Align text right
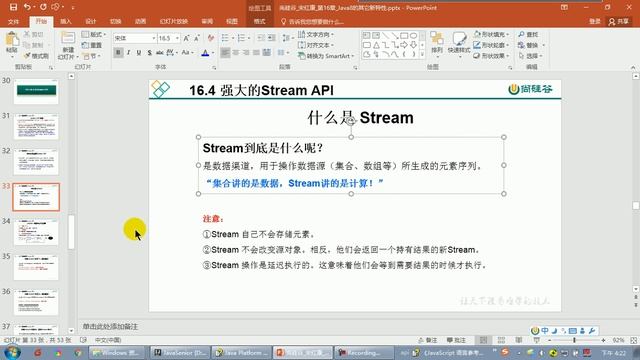 click(246, 53)
